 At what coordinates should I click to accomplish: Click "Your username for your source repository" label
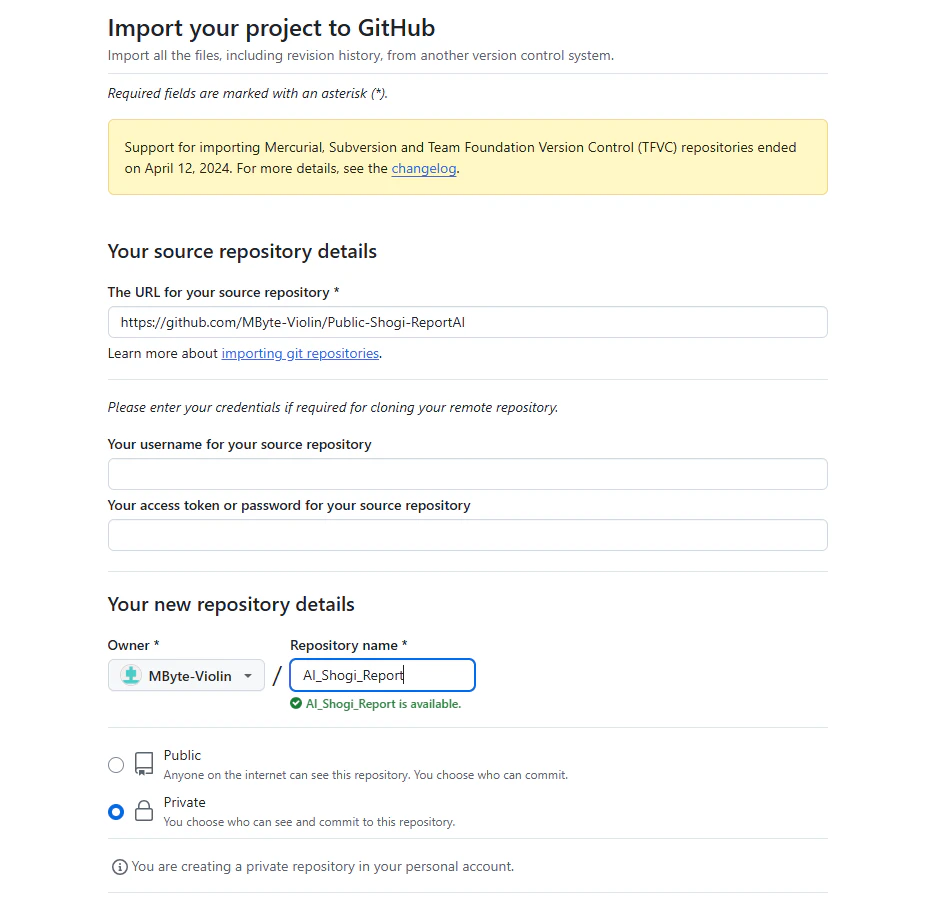click(239, 444)
